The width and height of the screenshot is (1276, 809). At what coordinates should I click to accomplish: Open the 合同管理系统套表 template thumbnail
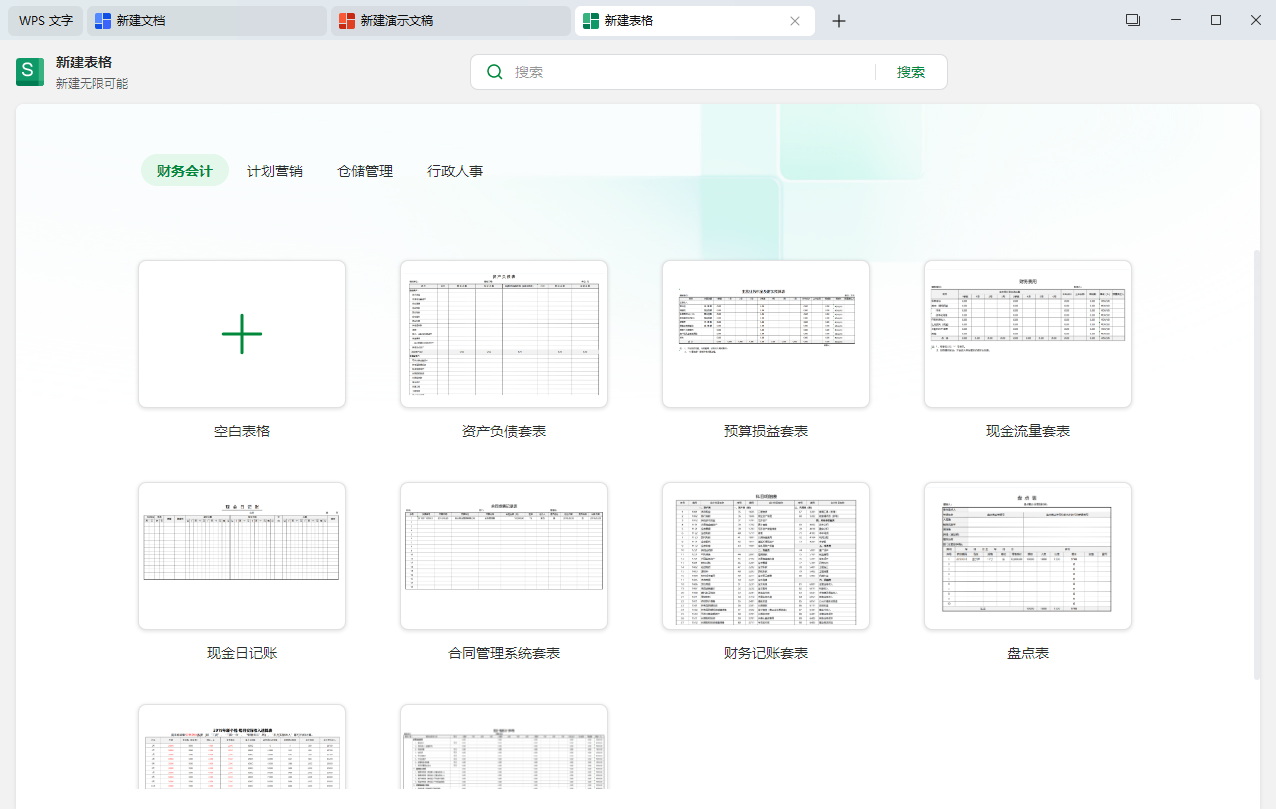[504, 556]
